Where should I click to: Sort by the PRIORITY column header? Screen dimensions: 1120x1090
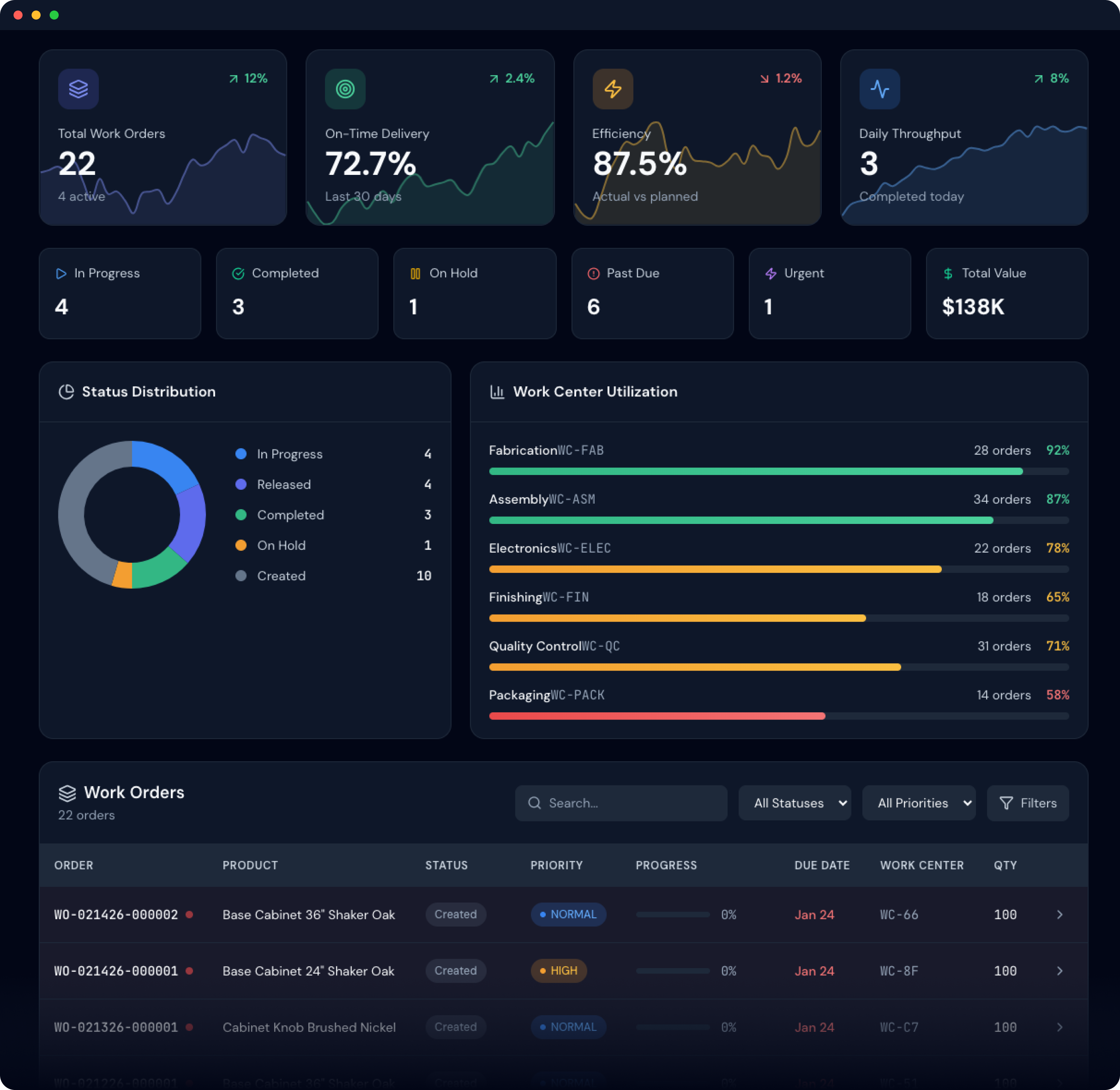click(556, 865)
